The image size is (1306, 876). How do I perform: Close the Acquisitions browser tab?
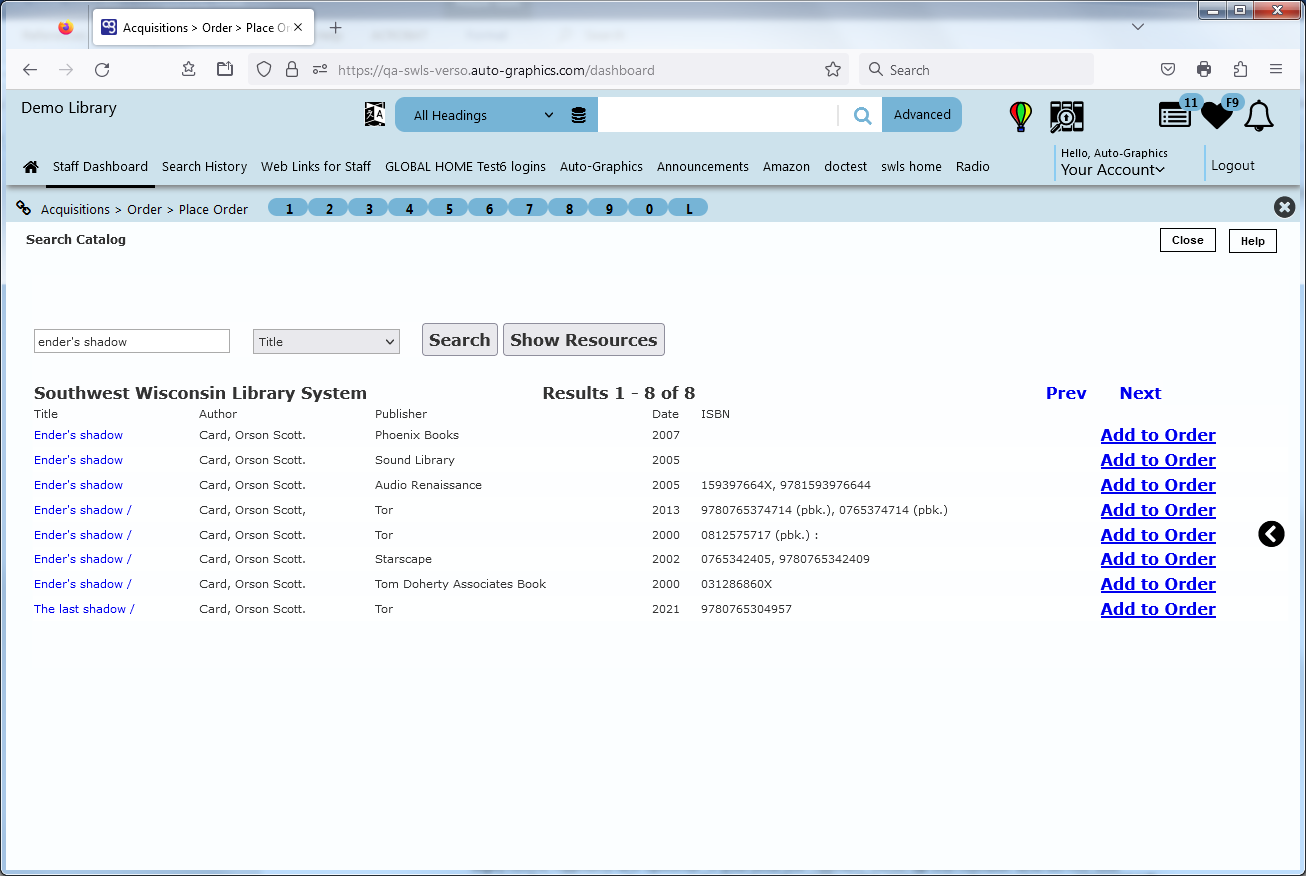coord(298,28)
